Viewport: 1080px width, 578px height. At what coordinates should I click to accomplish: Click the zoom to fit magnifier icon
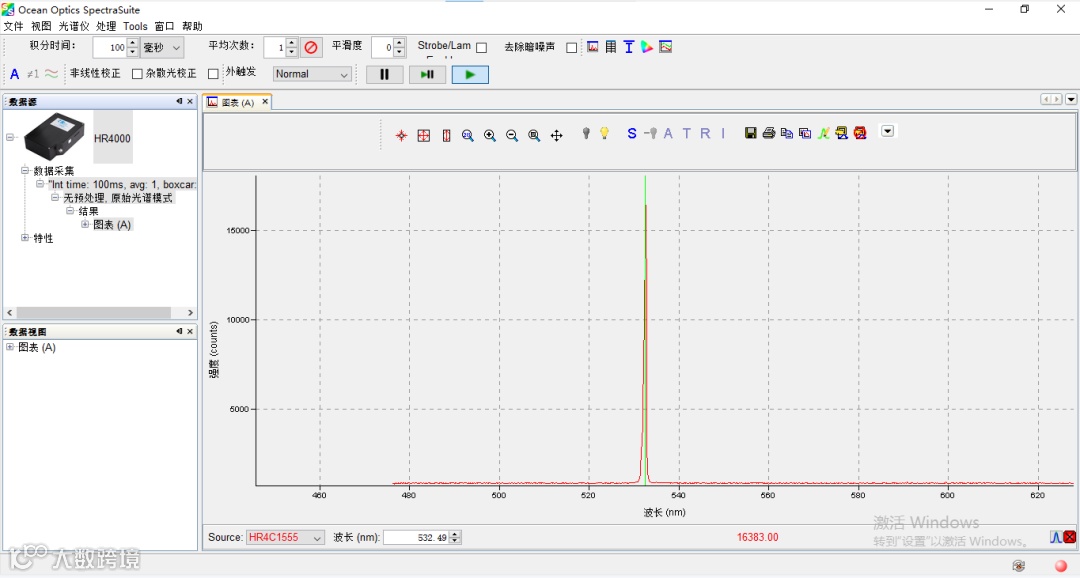pyautogui.click(x=534, y=135)
